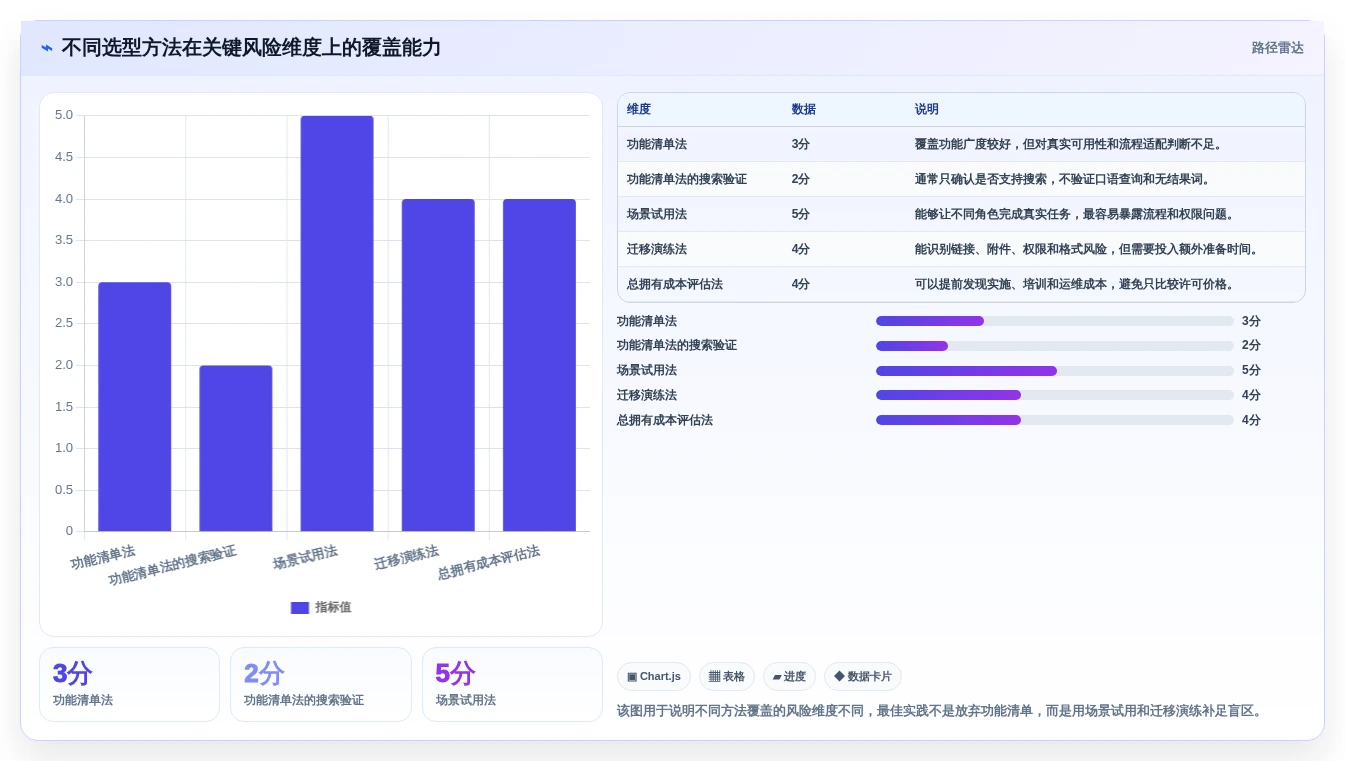Click the description starting 可以提前发现实施
The image size is (1345, 761).
pos(1074,284)
